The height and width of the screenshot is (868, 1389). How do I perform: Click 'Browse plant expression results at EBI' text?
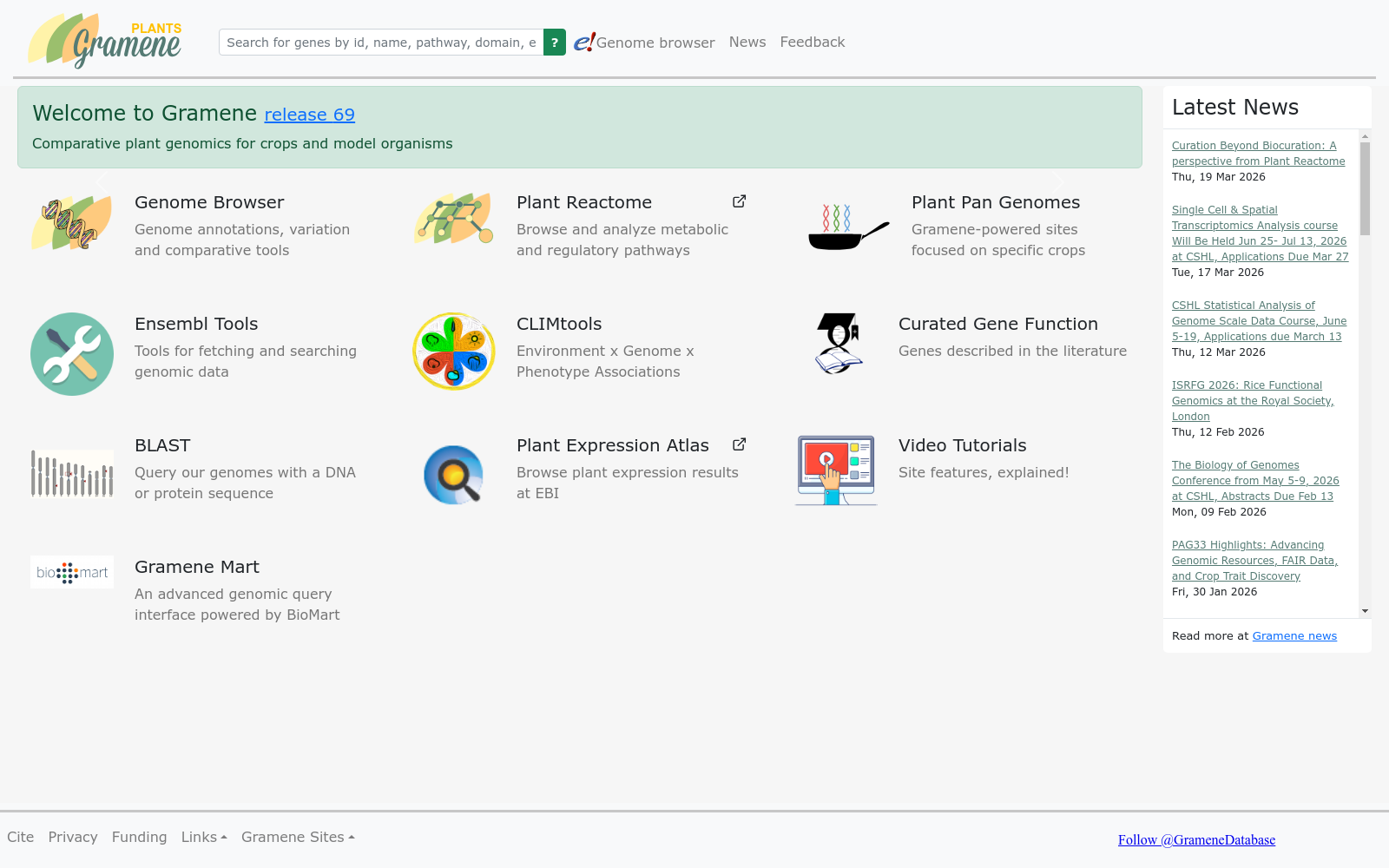coord(628,483)
